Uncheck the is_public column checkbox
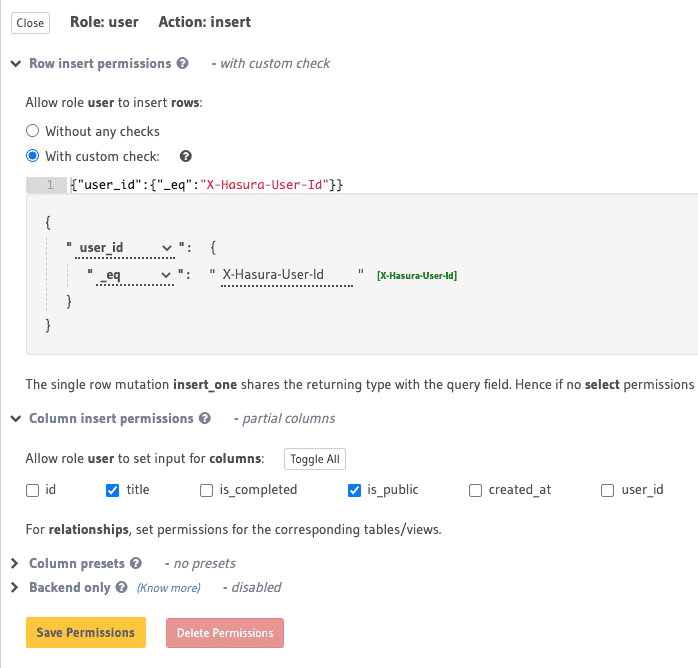 pyautogui.click(x=354, y=490)
